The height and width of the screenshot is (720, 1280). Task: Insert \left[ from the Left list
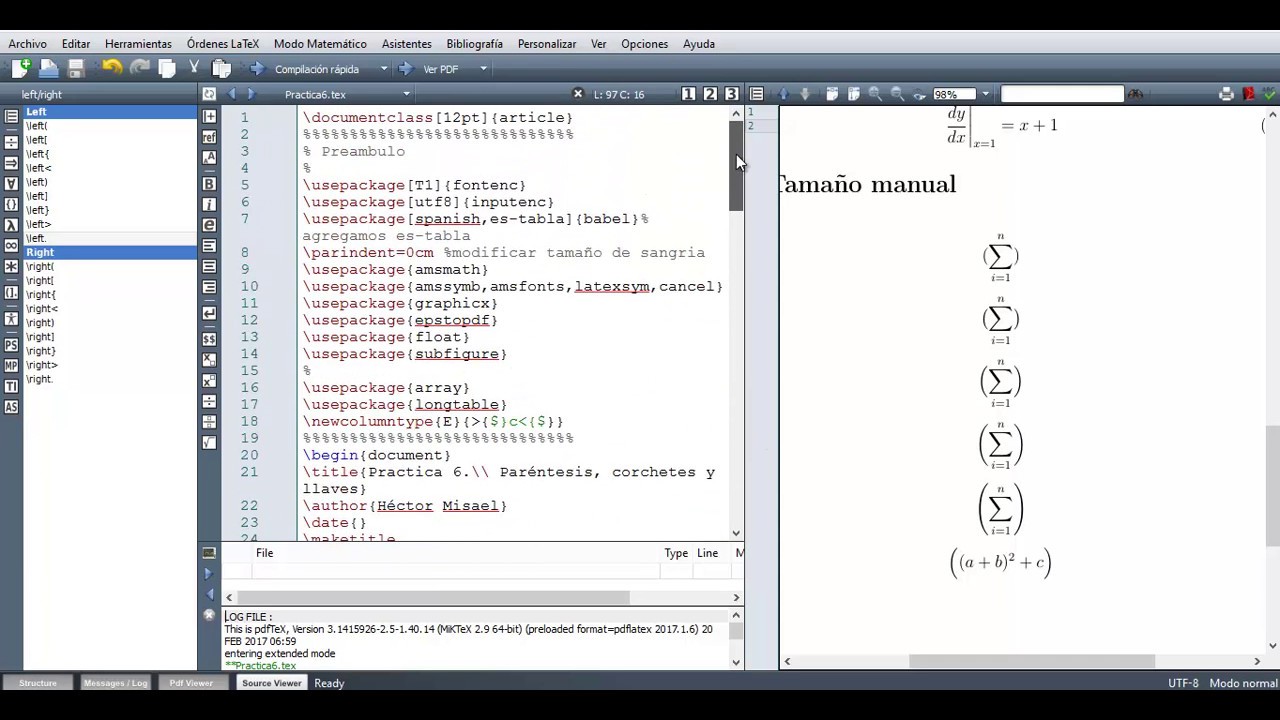pyautogui.click(x=37, y=140)
